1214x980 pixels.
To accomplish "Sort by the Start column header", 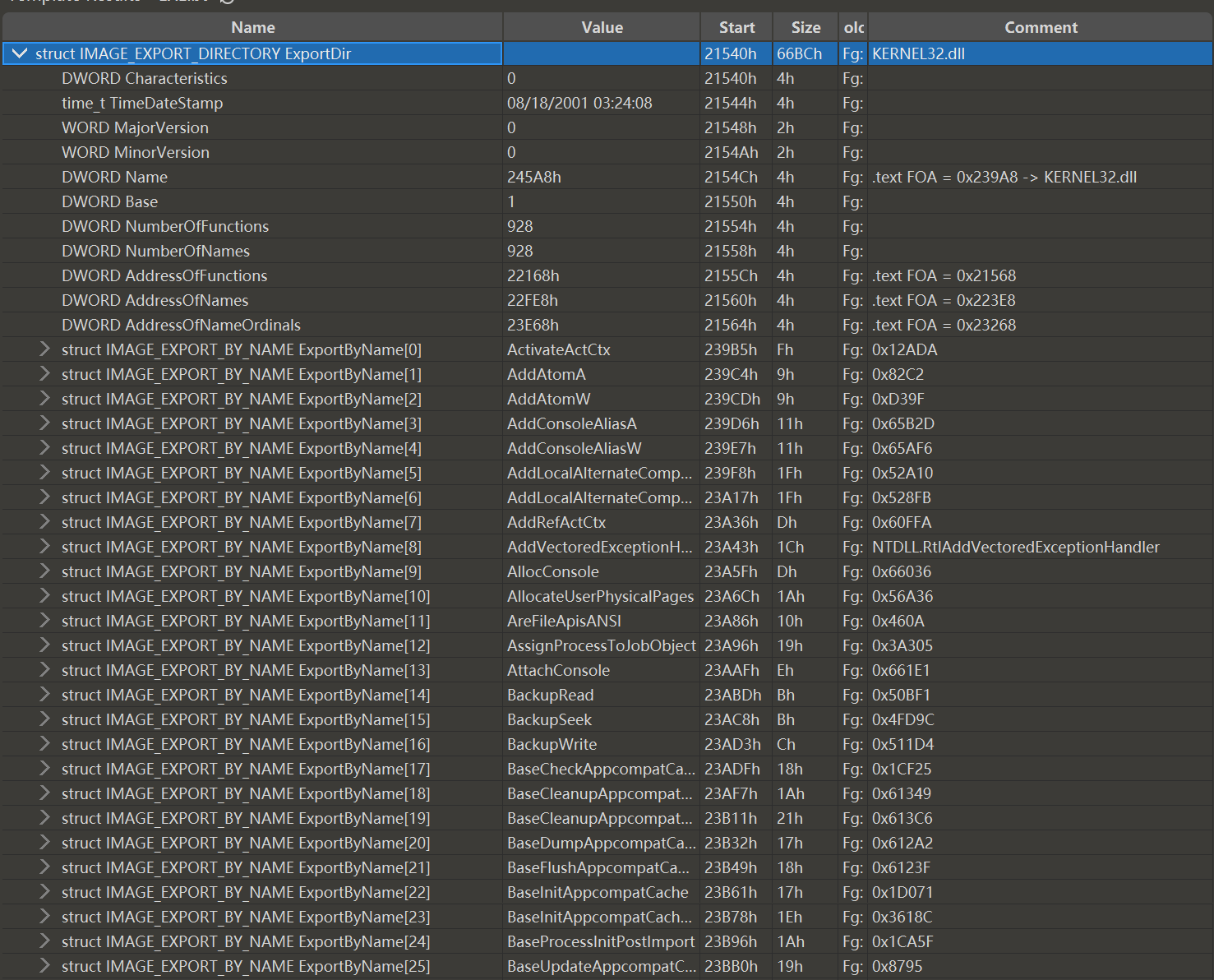I will click(x=736, y=27).
